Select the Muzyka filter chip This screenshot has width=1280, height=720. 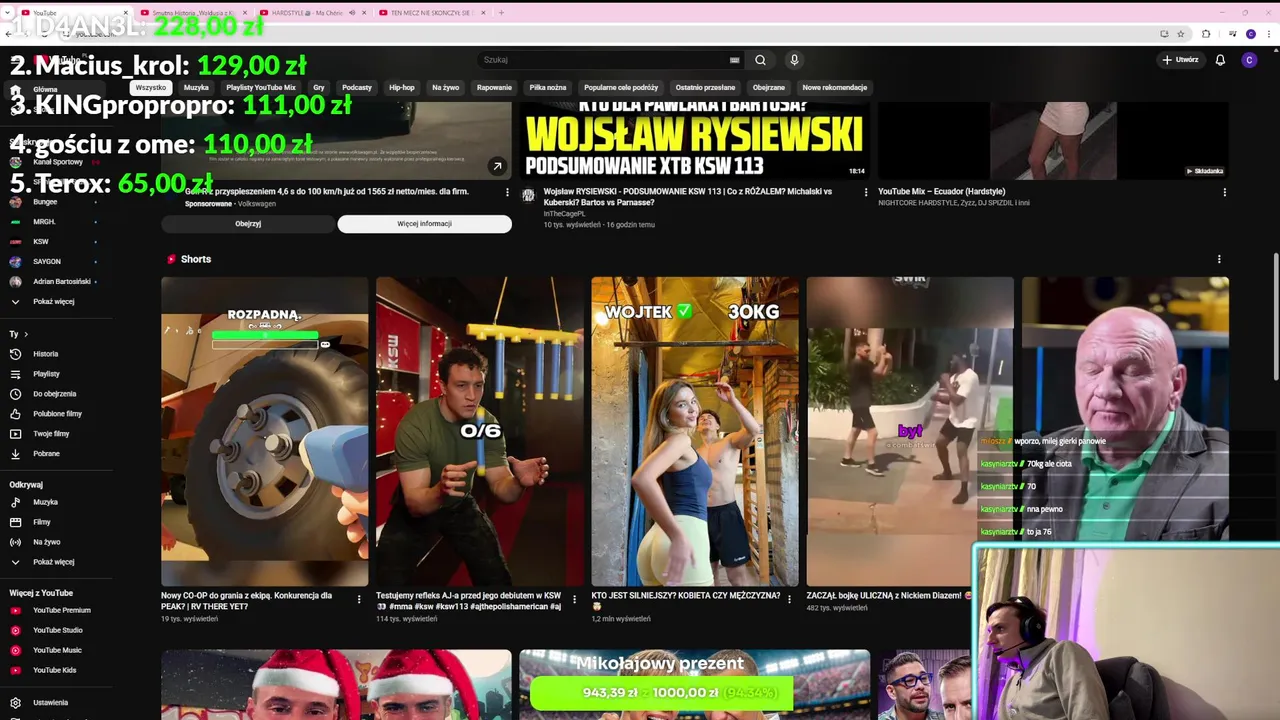tap(196, 88)
